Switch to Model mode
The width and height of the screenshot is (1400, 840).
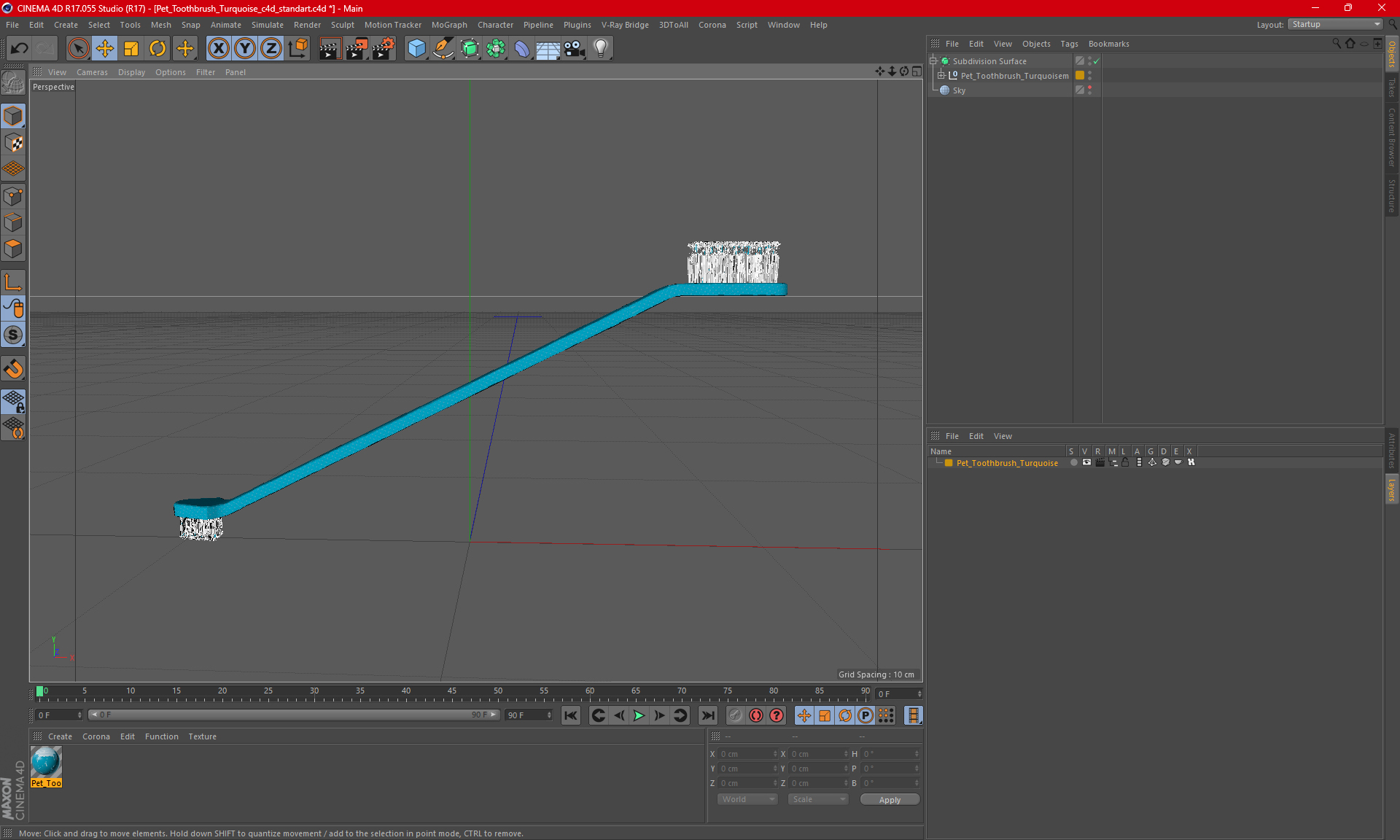pyautogui.click(x=13, y=117)
